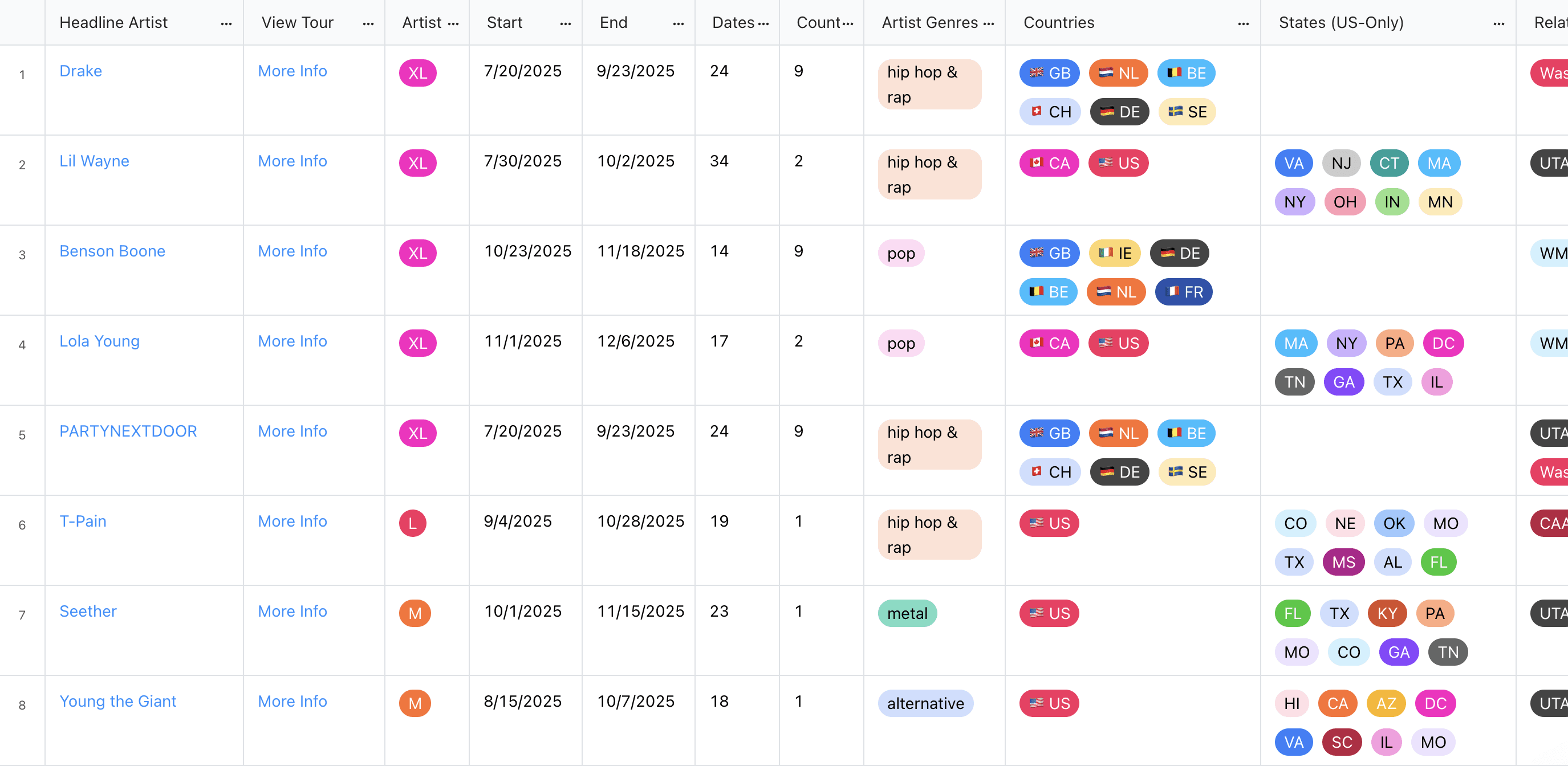The image size is (1568, 766).
Task: Select the HI state tag for Young the Giant
Action: 1291,703
